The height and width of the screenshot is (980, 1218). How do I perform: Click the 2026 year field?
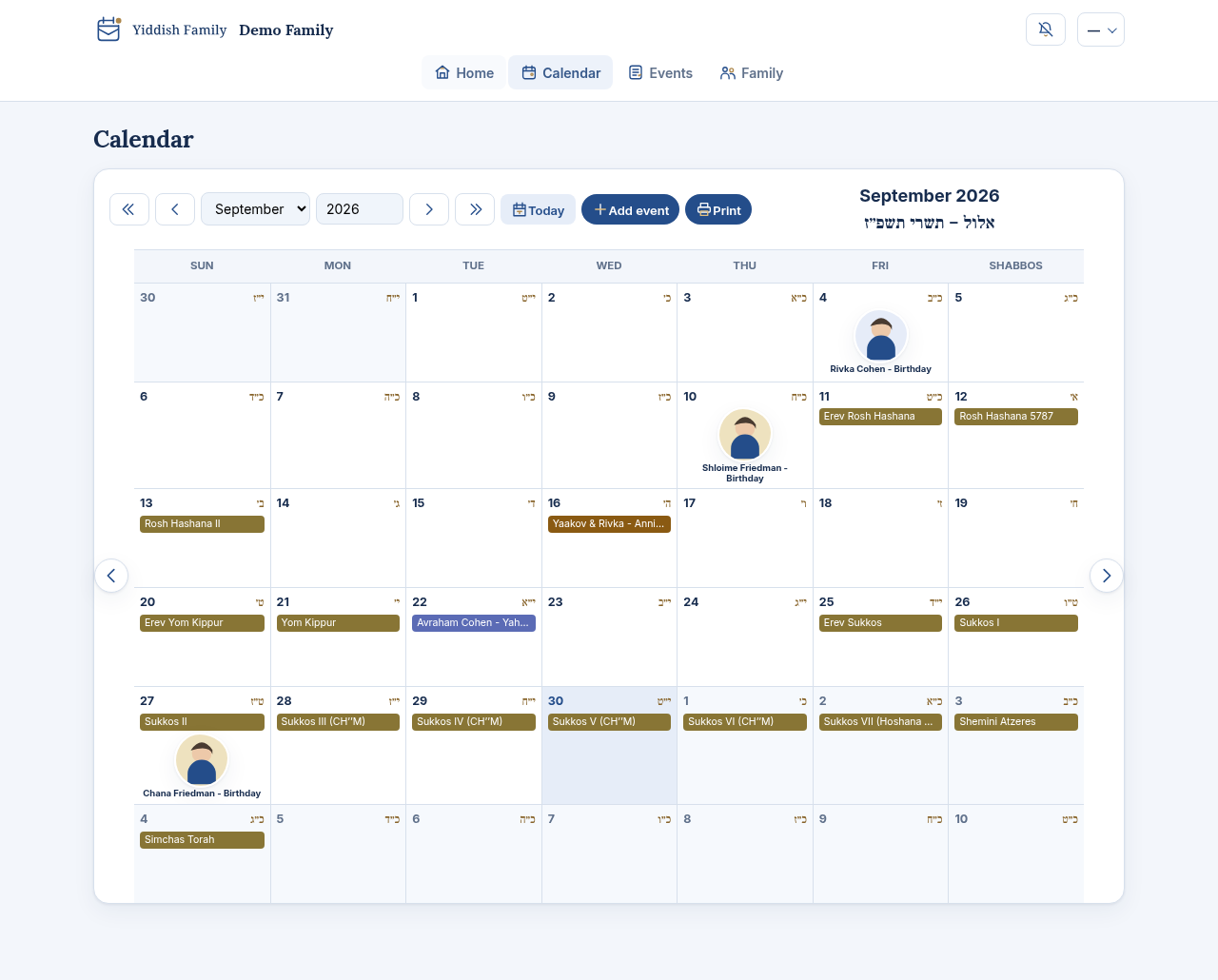click(x=360, y=209)
